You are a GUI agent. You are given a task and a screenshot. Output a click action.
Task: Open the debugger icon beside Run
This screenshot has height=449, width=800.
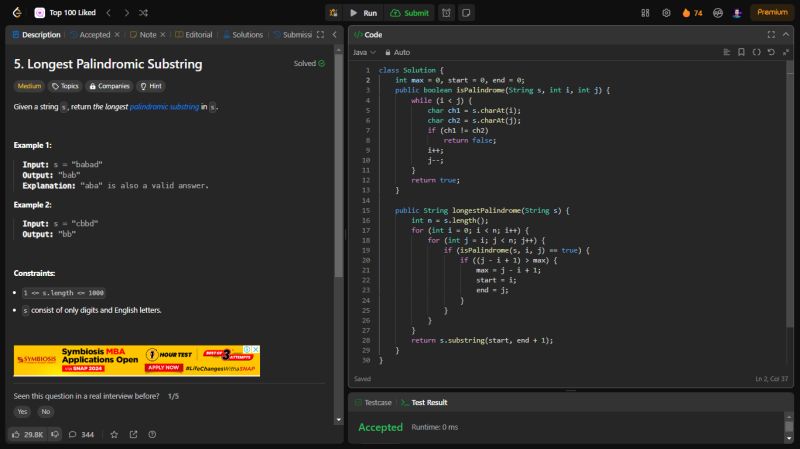[334, 13]
